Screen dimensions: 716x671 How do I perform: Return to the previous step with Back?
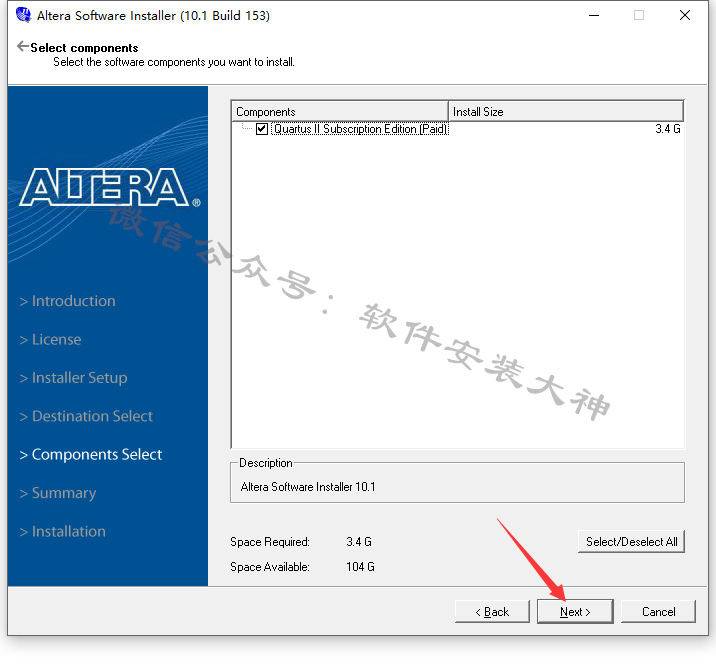coord(492,612)
